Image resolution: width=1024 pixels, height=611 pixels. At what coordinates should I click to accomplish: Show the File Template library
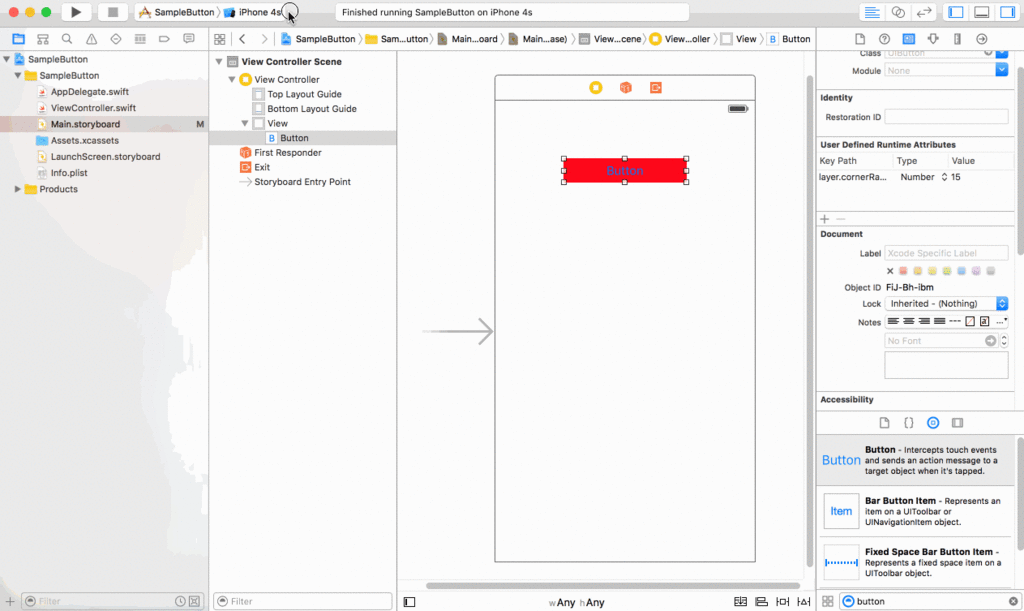884,423
